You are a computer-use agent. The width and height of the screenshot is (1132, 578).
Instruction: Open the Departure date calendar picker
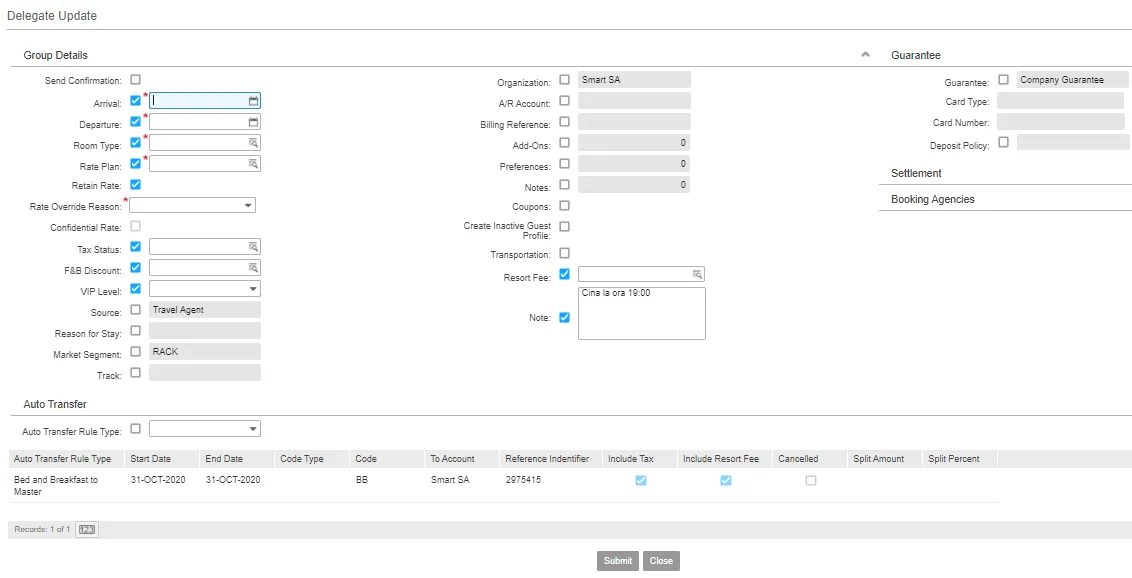coord(253,122)
